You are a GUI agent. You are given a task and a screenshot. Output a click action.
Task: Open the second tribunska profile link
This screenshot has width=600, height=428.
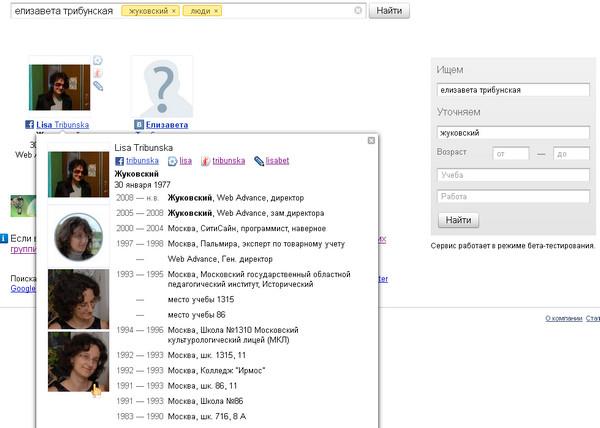coord(229,161)
